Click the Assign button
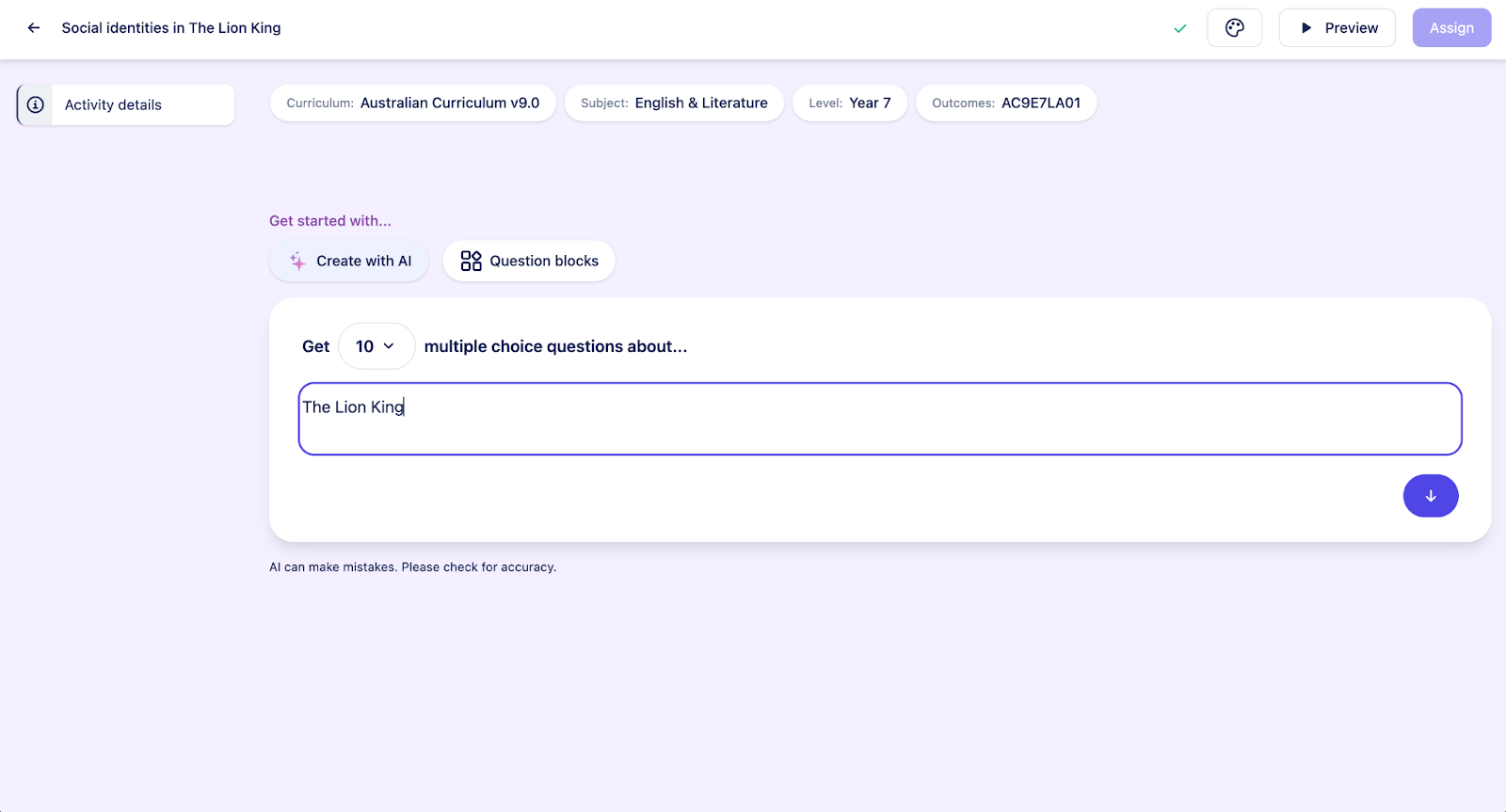 [x=1451, y=28]
